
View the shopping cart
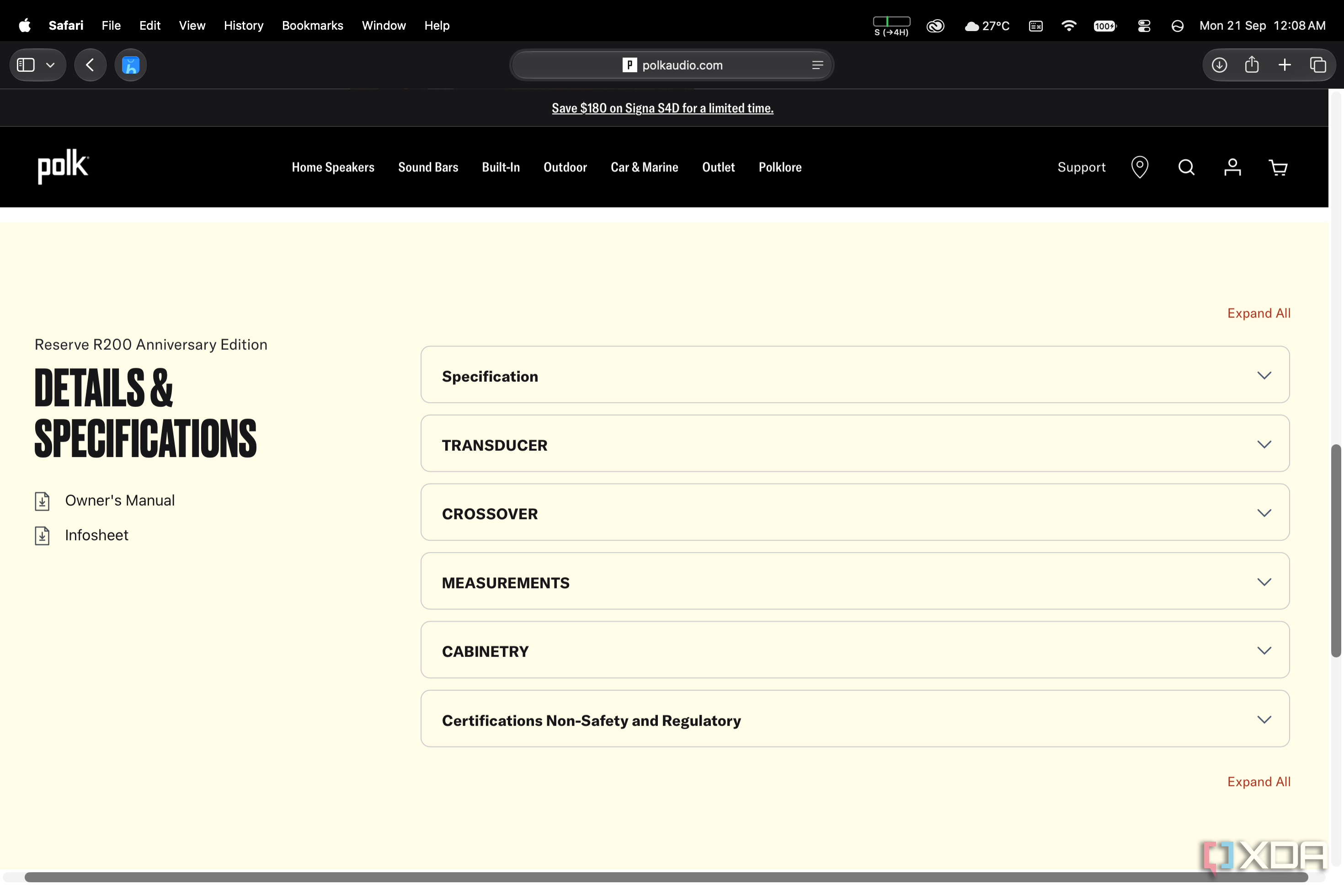pyautogui.click(x=1278, y=167)
